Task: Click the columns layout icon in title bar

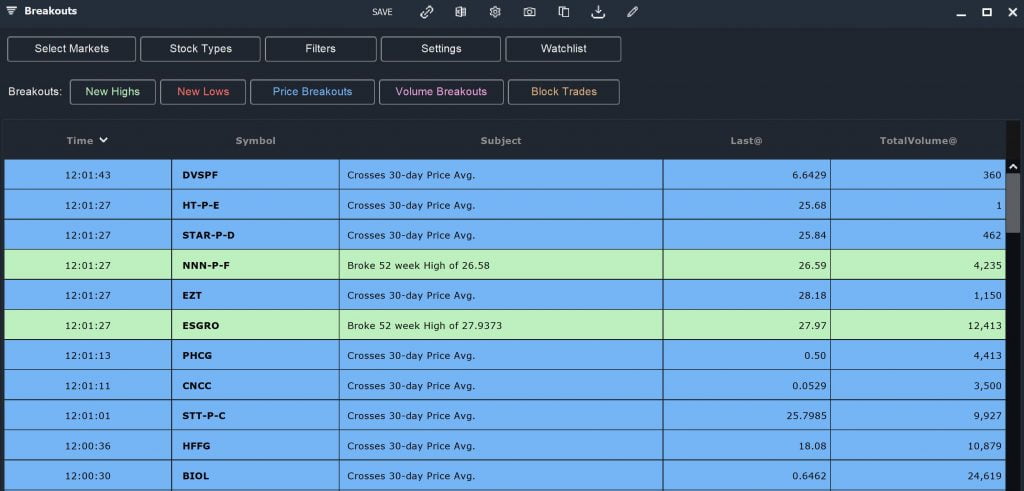Action: click(x=460, y=12)
